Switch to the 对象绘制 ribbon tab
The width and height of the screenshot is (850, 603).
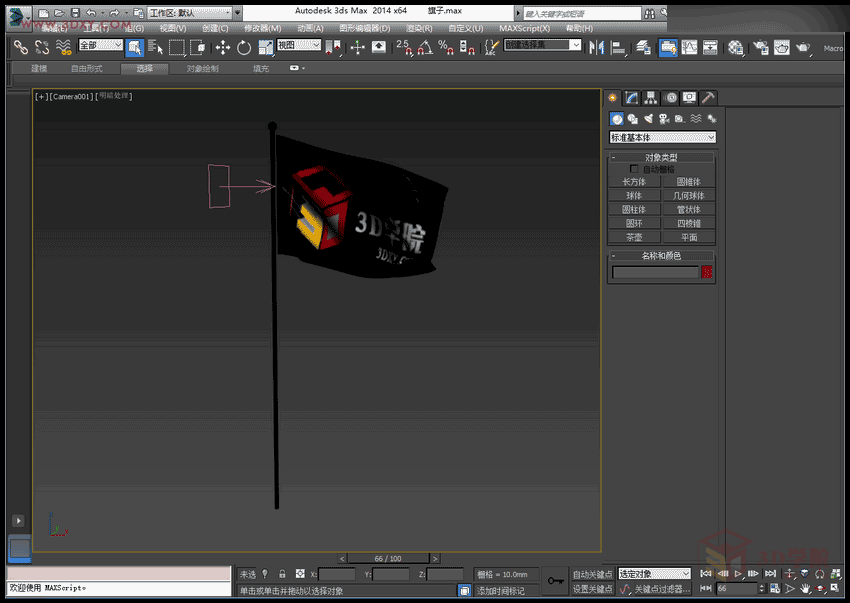click(x=202, y=68)
